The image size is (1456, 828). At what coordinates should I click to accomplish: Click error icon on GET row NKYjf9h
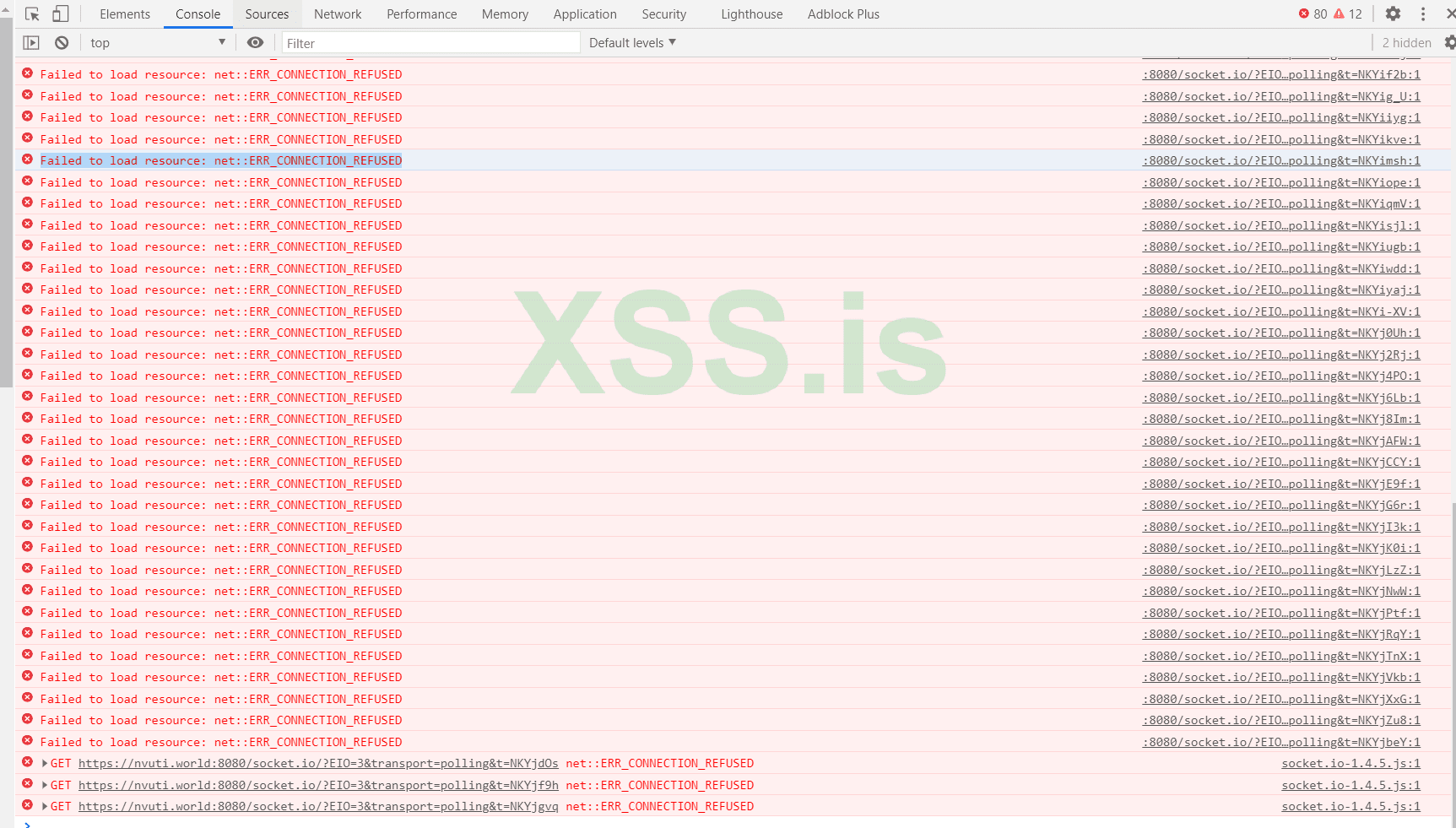pos(28,784)
